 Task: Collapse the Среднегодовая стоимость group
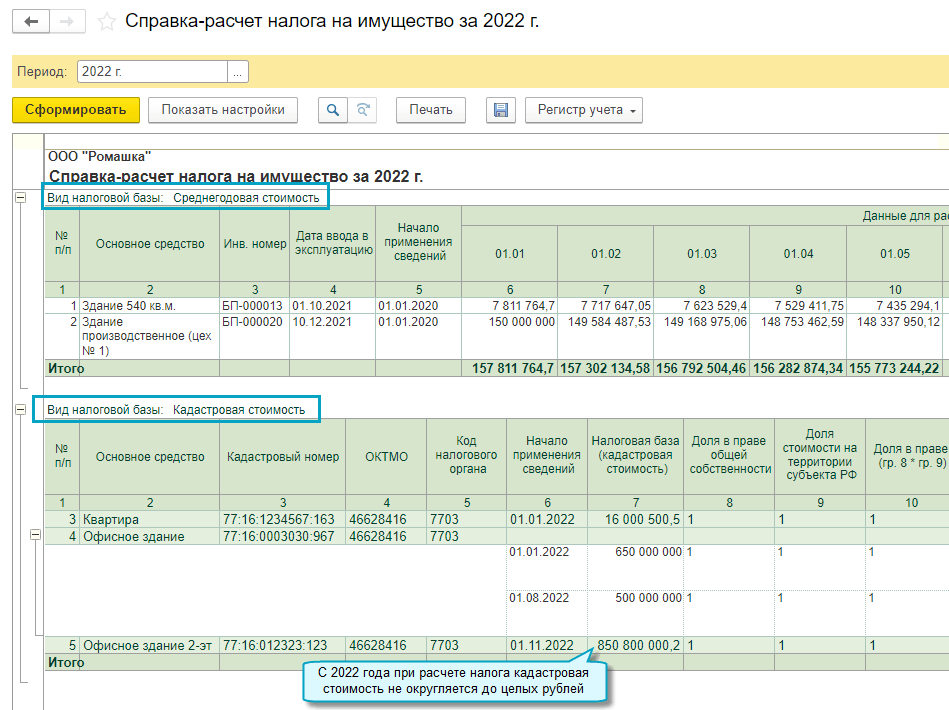20,198
